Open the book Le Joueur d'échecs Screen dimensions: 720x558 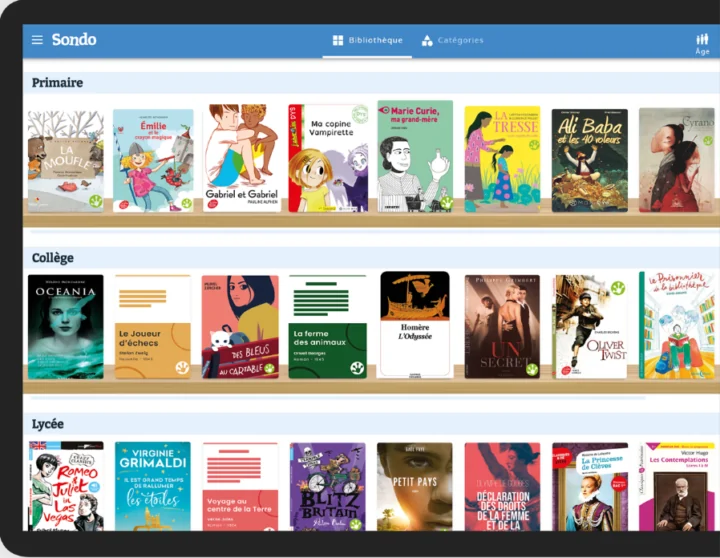point(152,327)
